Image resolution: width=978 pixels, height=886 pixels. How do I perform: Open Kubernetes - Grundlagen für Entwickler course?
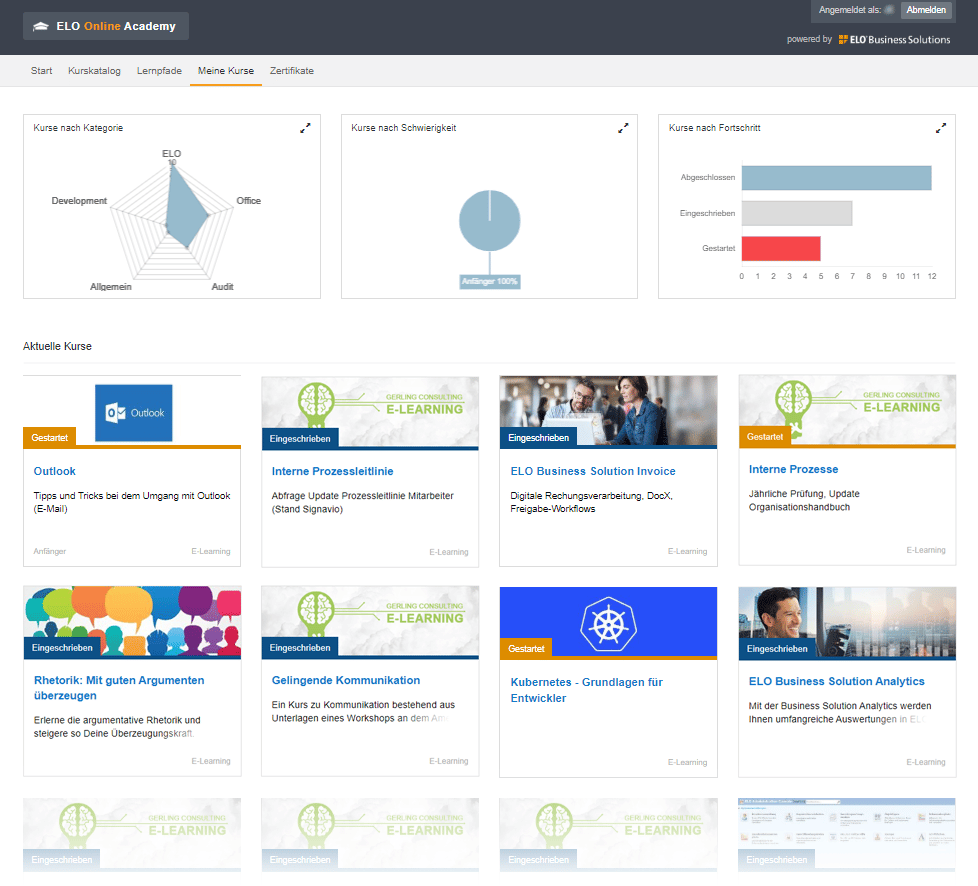586,690
